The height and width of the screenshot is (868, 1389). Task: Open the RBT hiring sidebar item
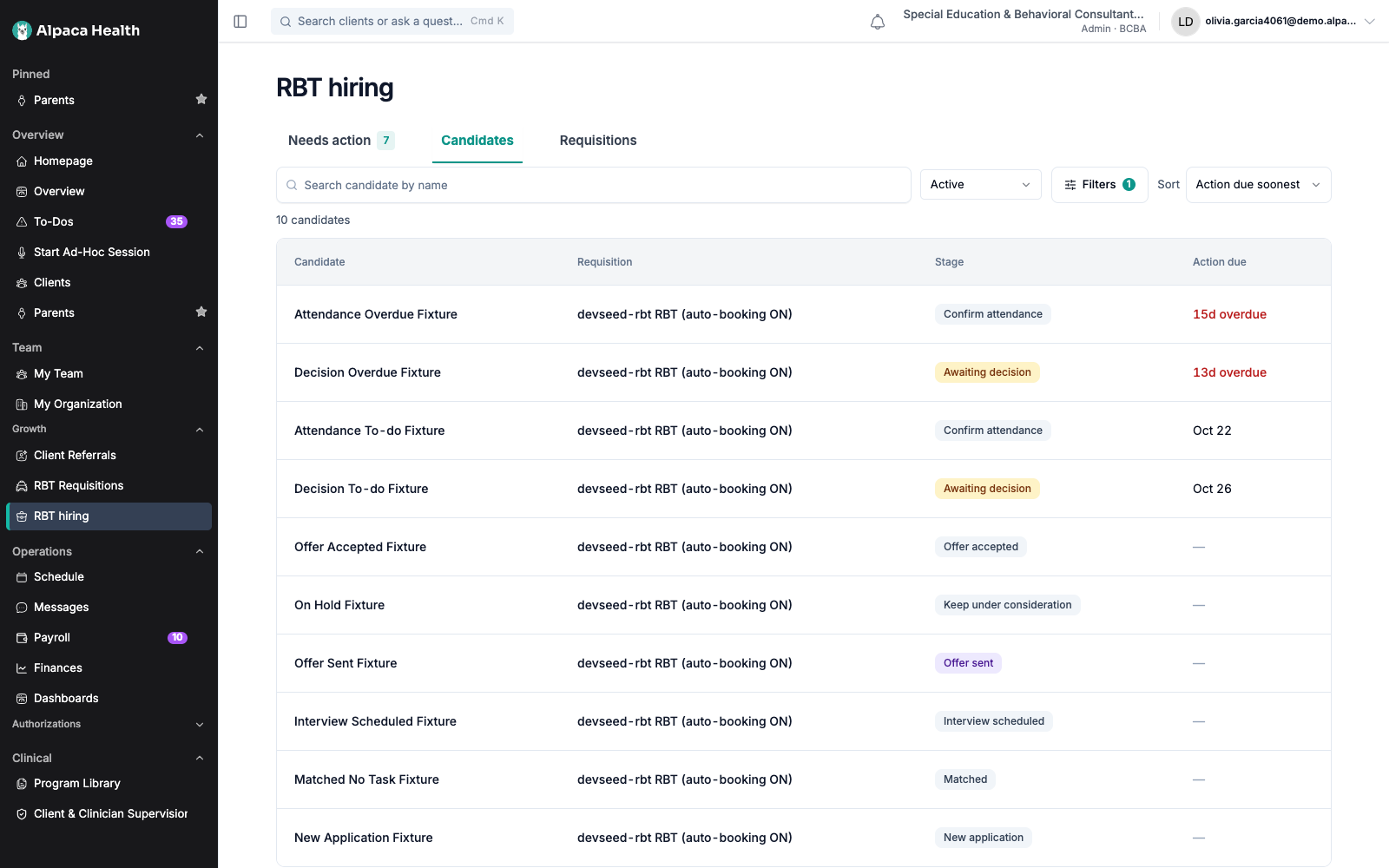[109, 516]
